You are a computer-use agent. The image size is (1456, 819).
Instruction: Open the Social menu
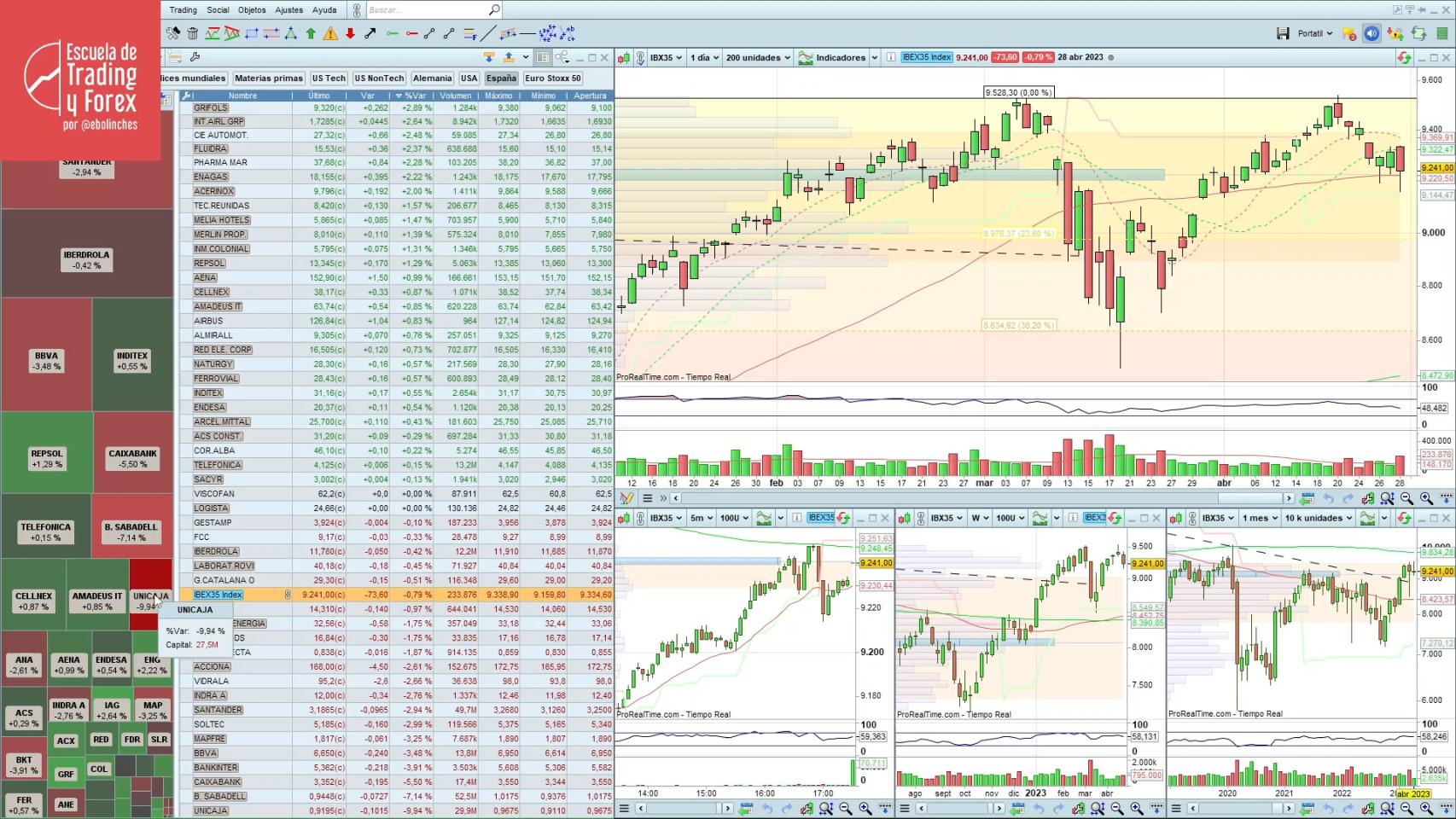pyautogui.click(x=218, y=9)
